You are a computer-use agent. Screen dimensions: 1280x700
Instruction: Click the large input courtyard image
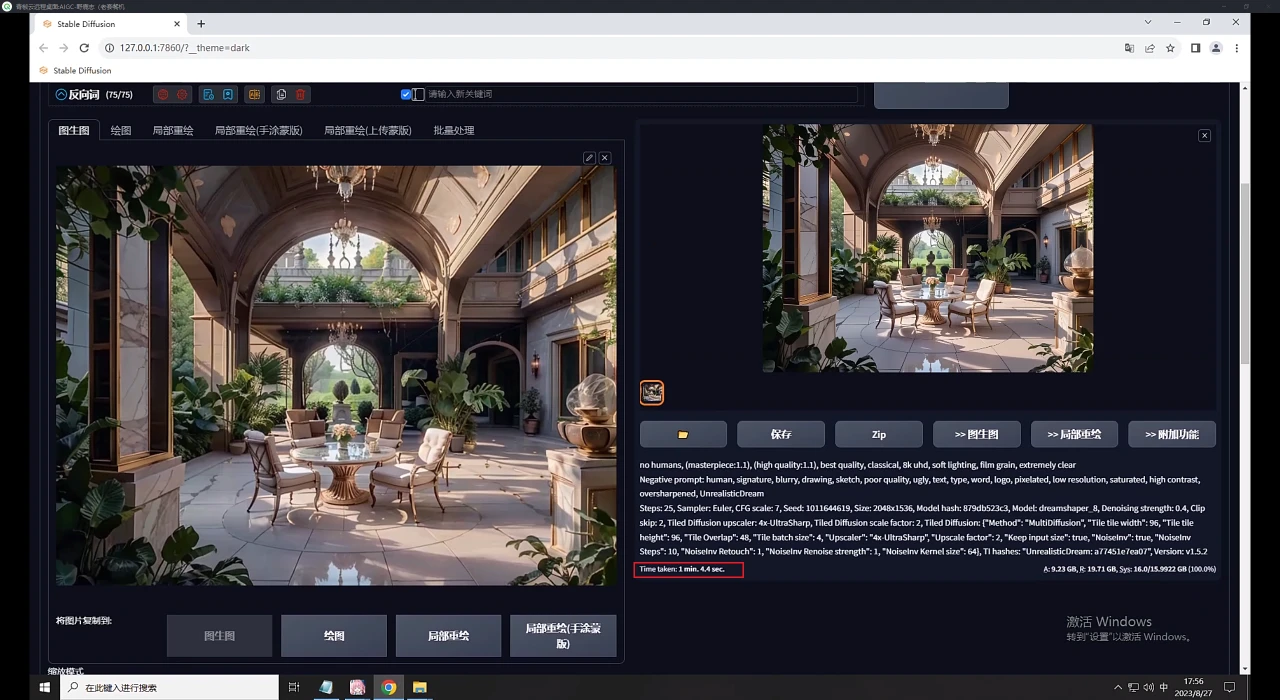point(336,375)
